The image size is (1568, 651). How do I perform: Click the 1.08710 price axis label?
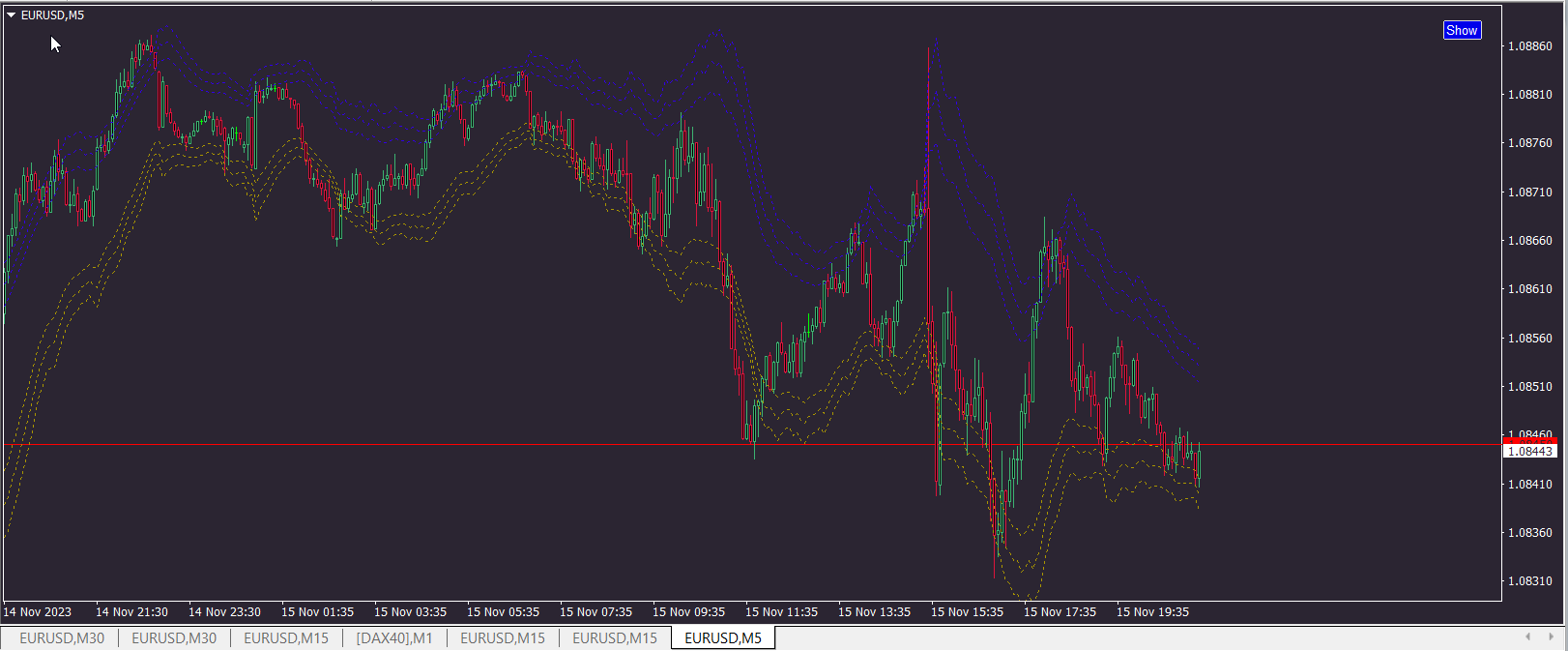point(1530,192)
